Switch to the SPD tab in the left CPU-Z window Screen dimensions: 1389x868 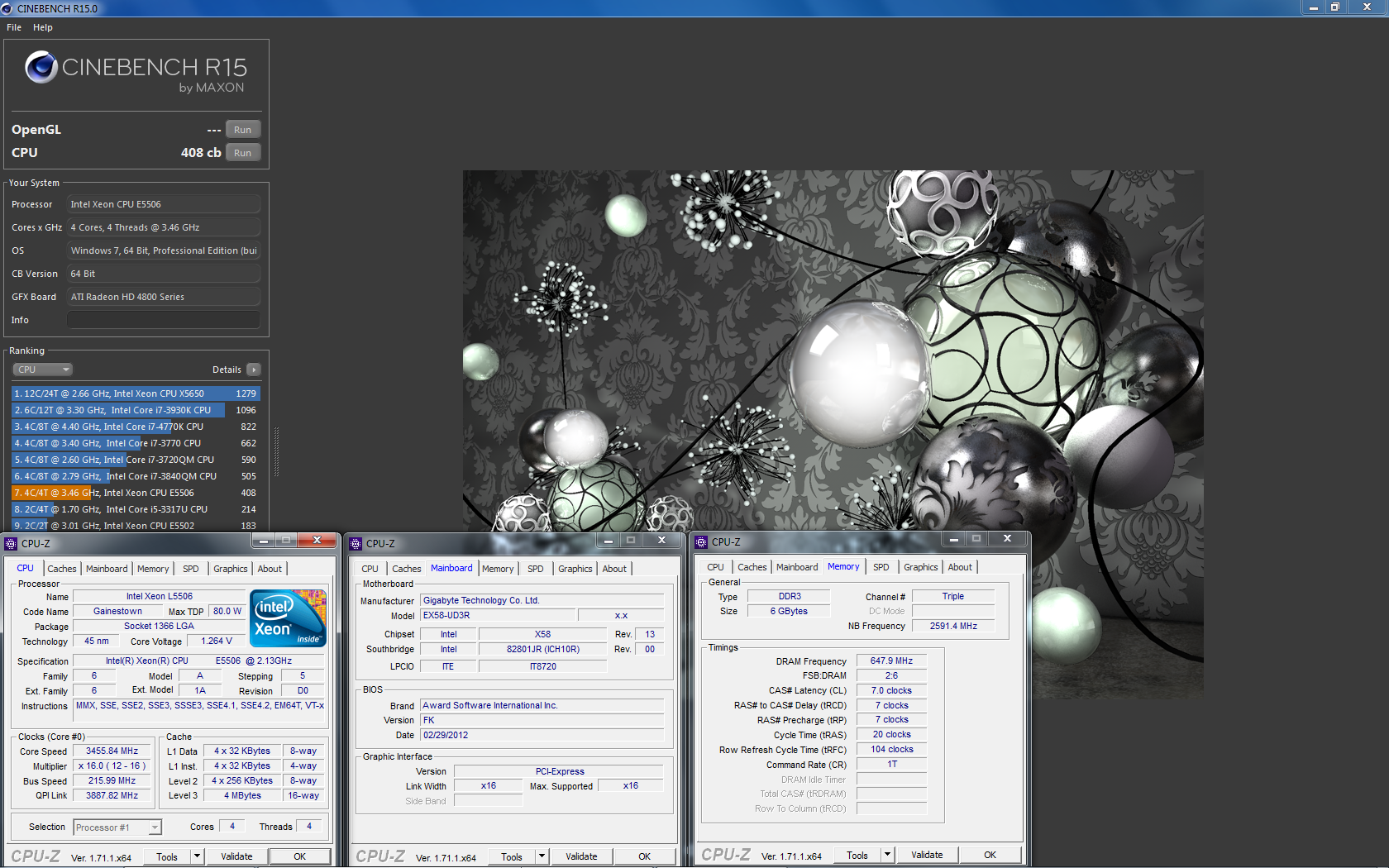[191, 569]
